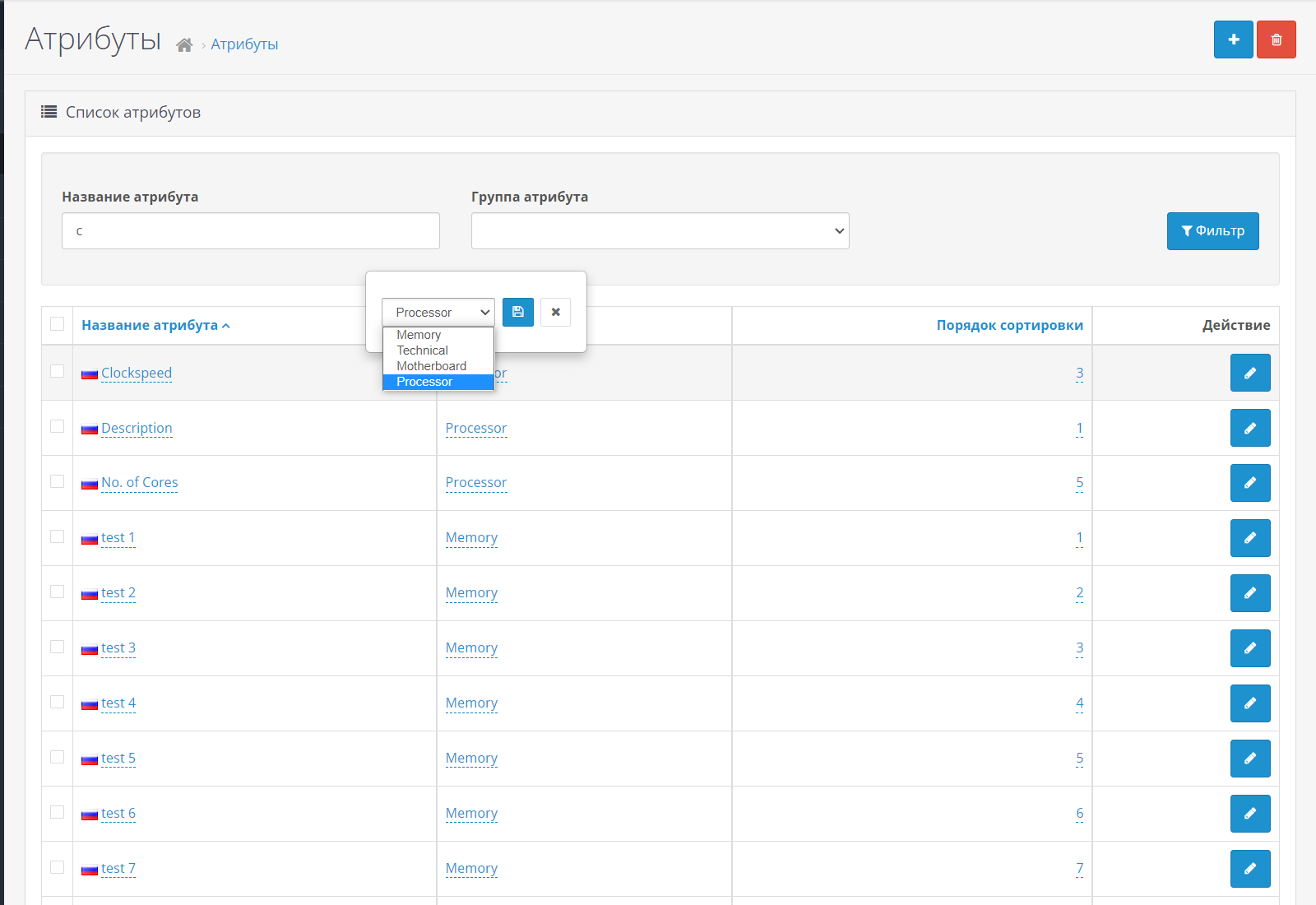The height and width of the screenshot is (905, 1316).
Task: Click the test 5 attribute name
Action: point(118,758)
